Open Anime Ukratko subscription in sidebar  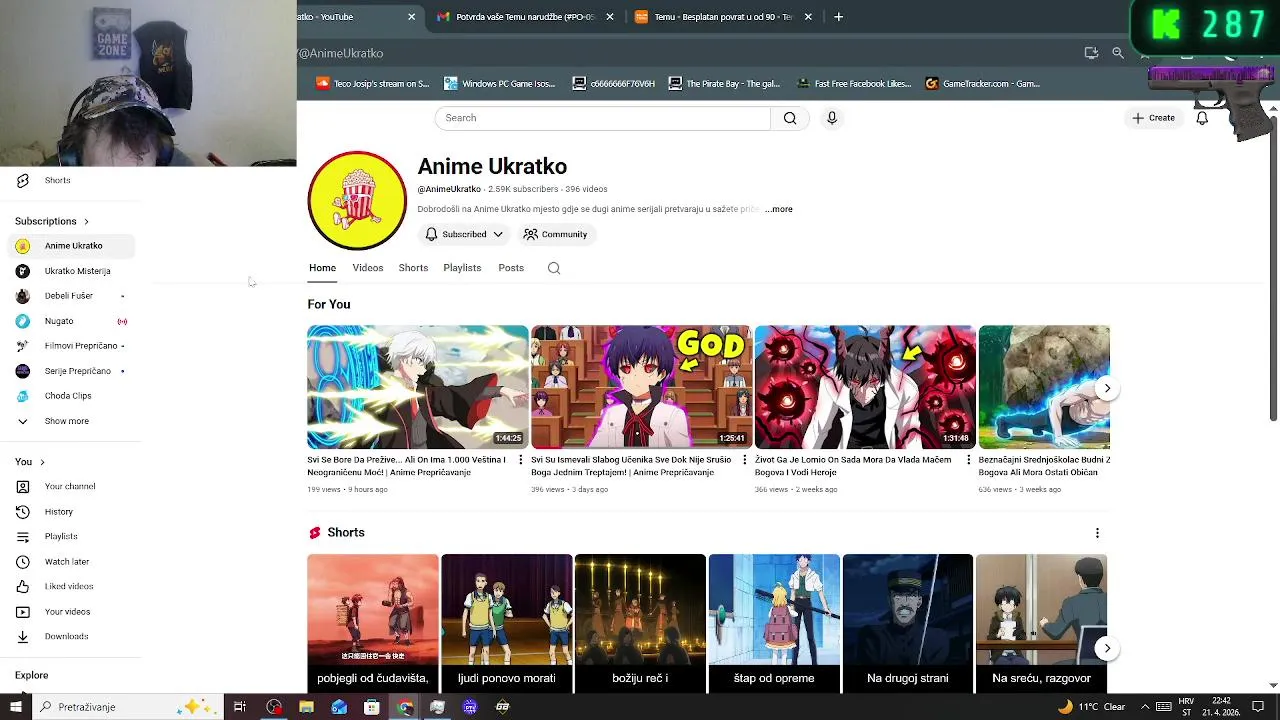coord(70,246)
